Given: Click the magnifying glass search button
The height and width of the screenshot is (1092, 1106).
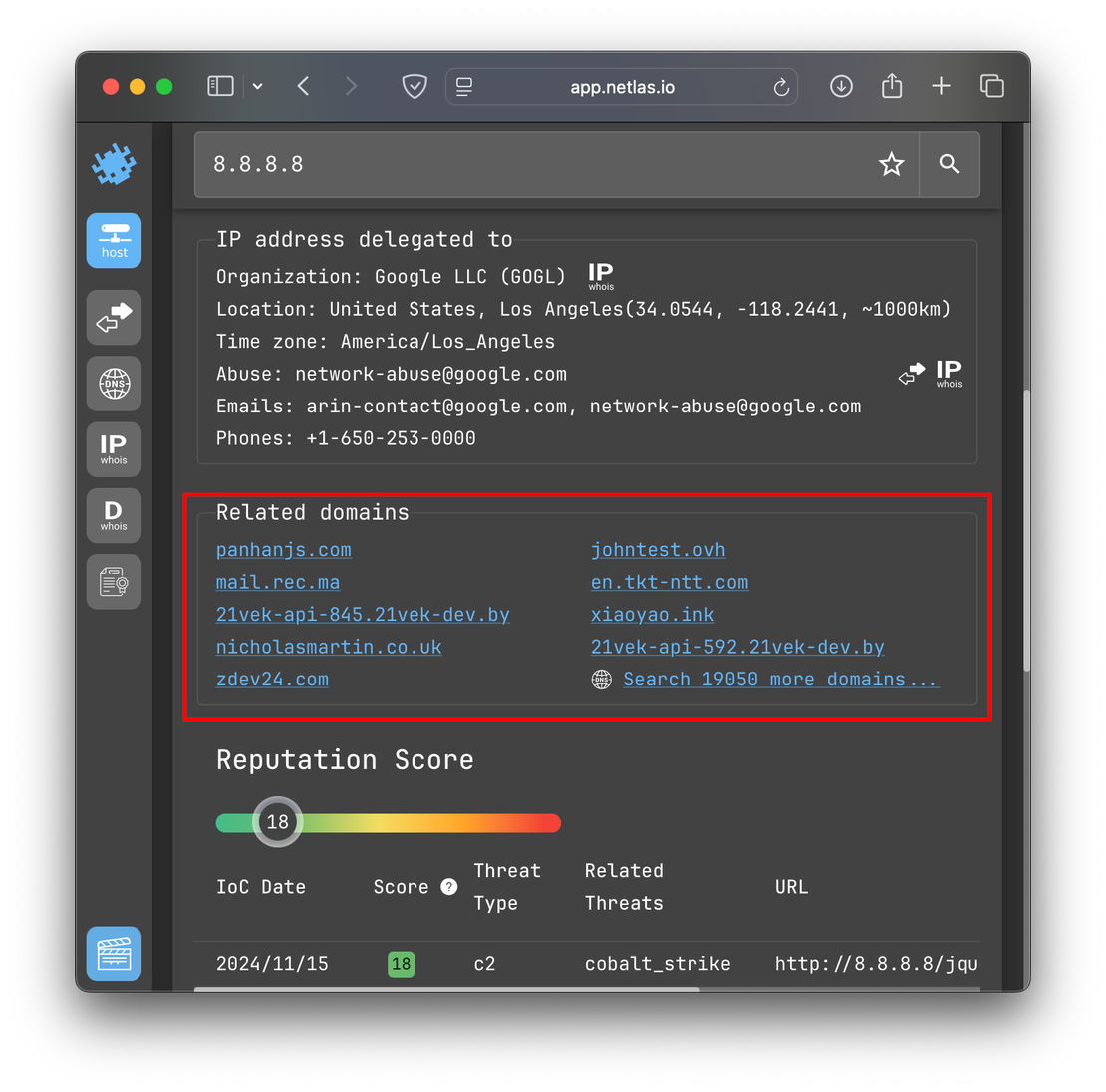Looking at the screenshot, I should pyautogui.click(x=949, y=164).
